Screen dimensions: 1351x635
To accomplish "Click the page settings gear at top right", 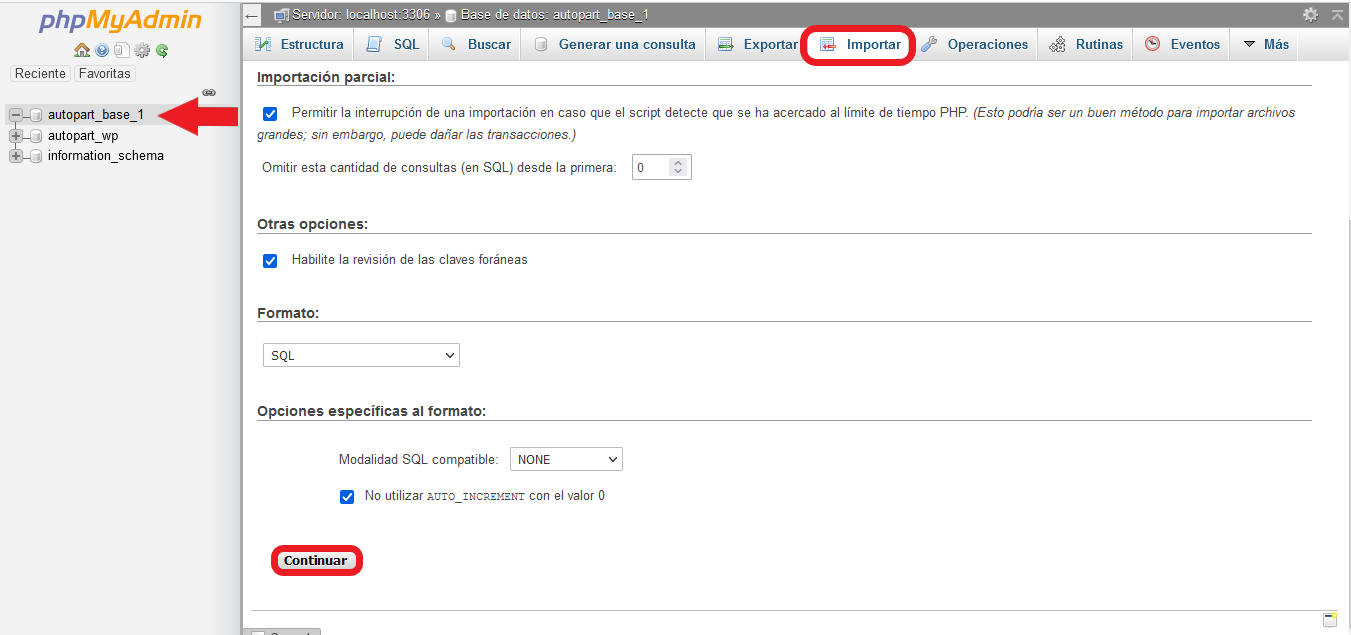I will [x=1310, y=15].
